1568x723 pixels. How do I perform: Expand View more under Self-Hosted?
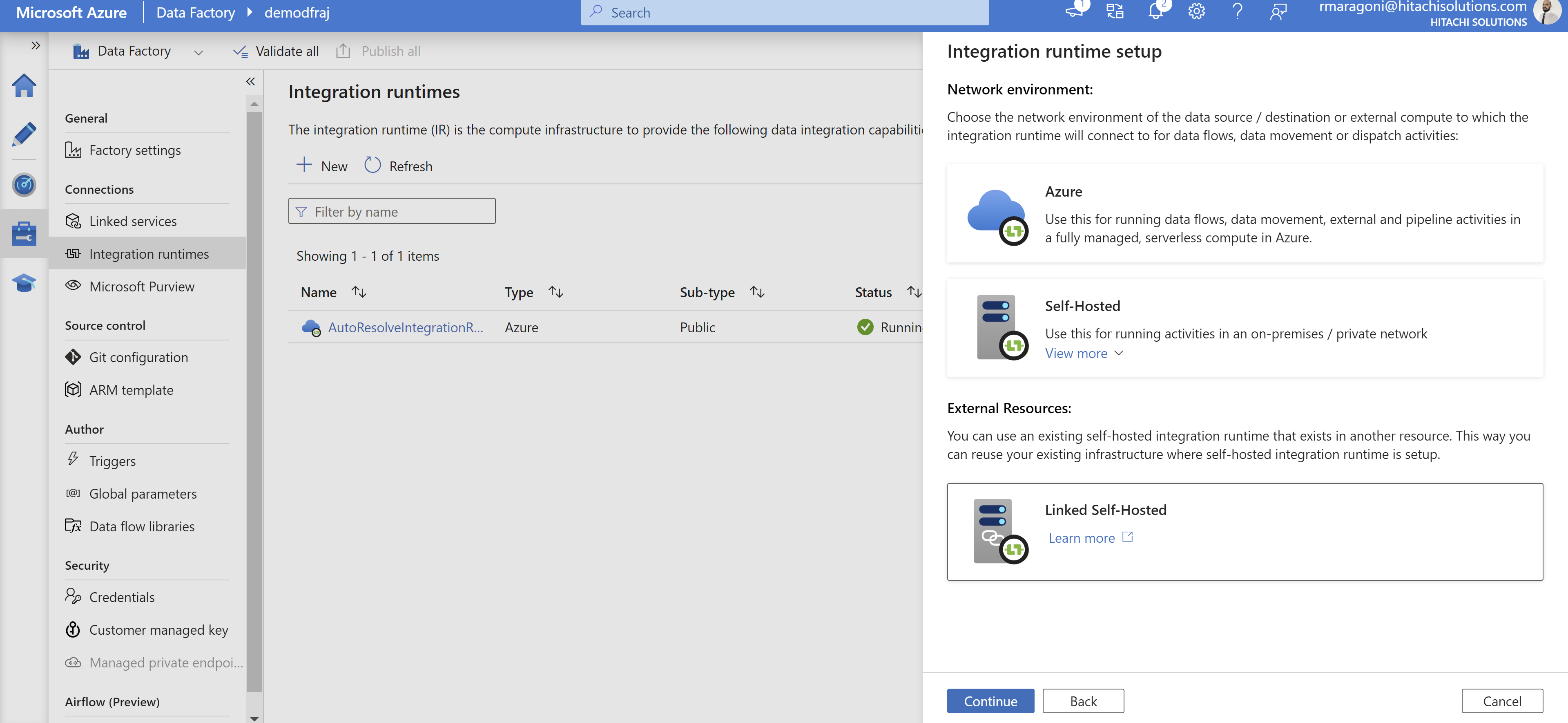pyautogui.click(x=1084, y=353)
